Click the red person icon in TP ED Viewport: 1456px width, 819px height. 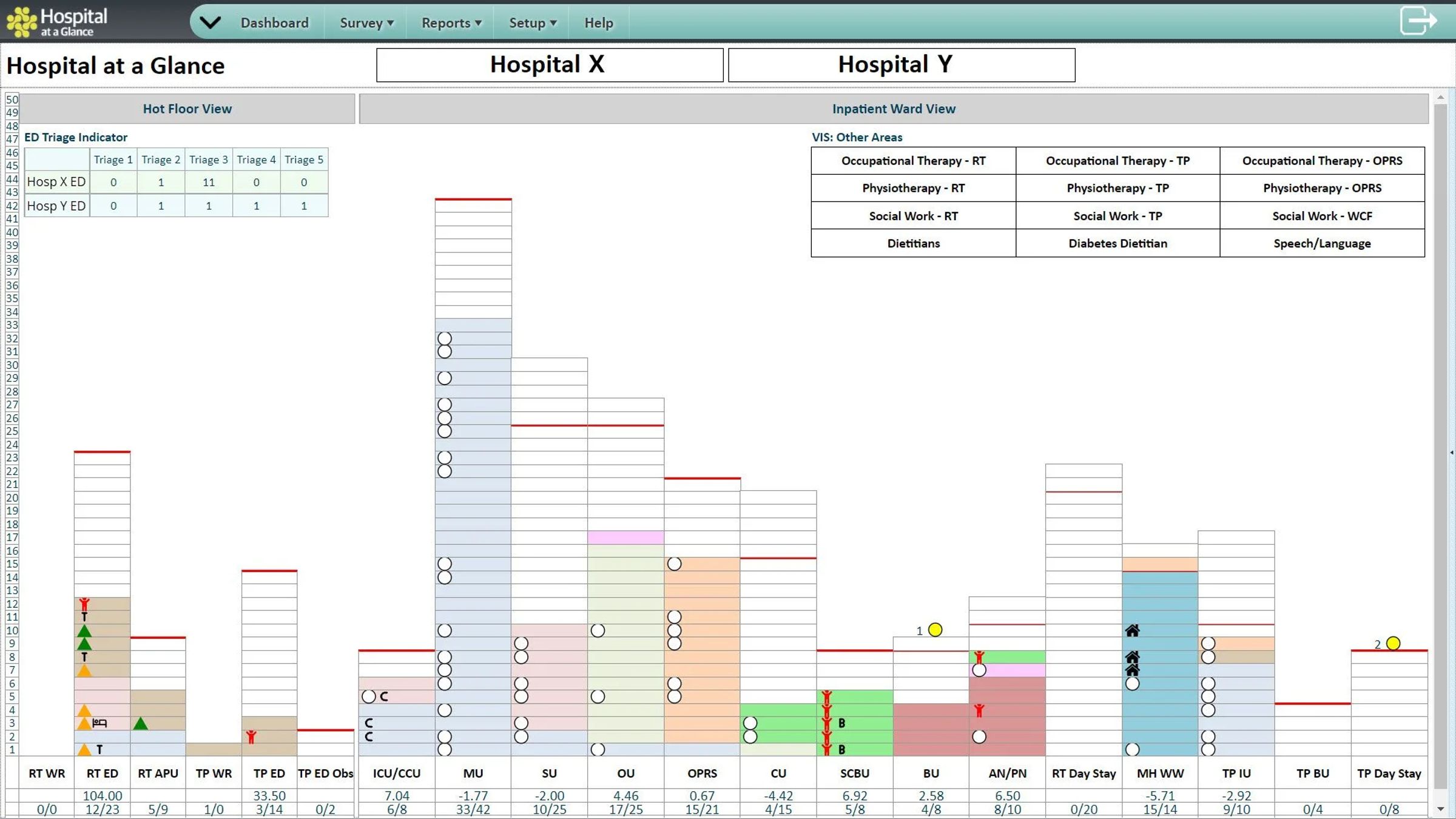click(251, 736)
